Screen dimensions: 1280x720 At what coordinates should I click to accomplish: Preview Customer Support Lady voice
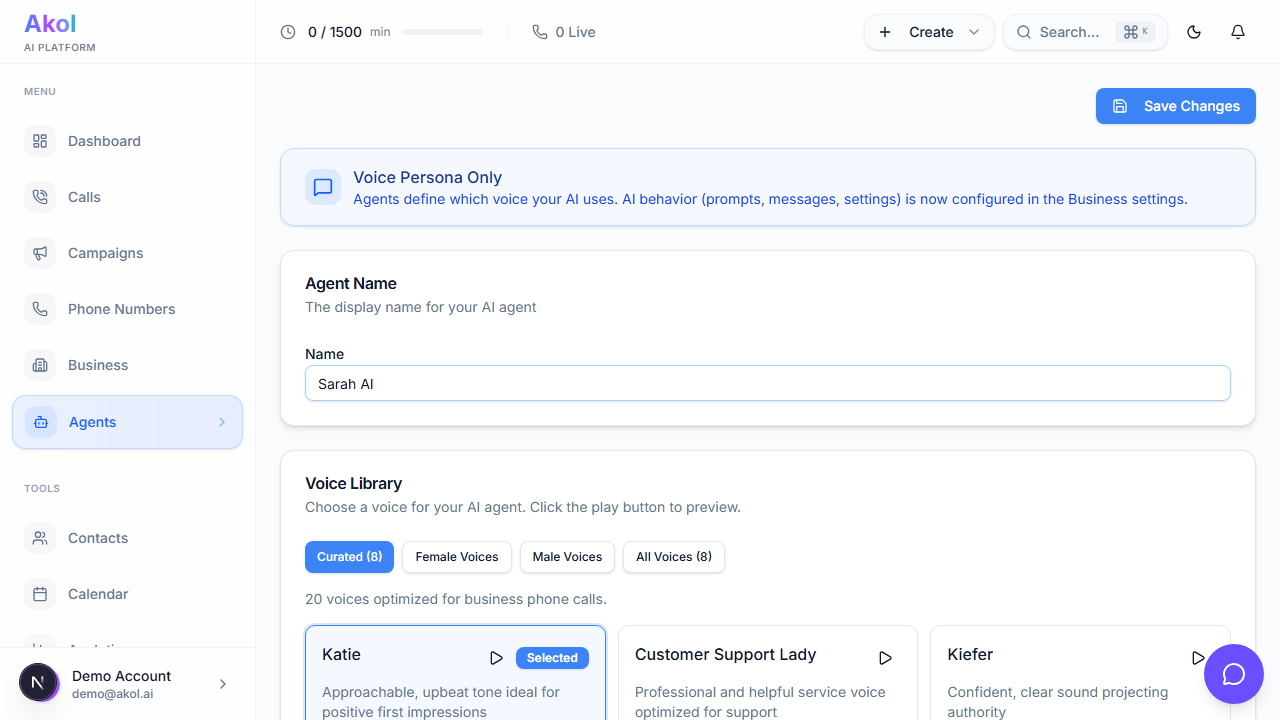pyautogui.click(x=885, y=658)
